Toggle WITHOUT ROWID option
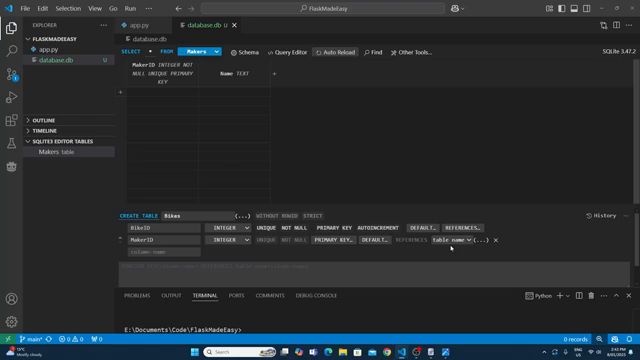640x360 pixels. (277, 216)
